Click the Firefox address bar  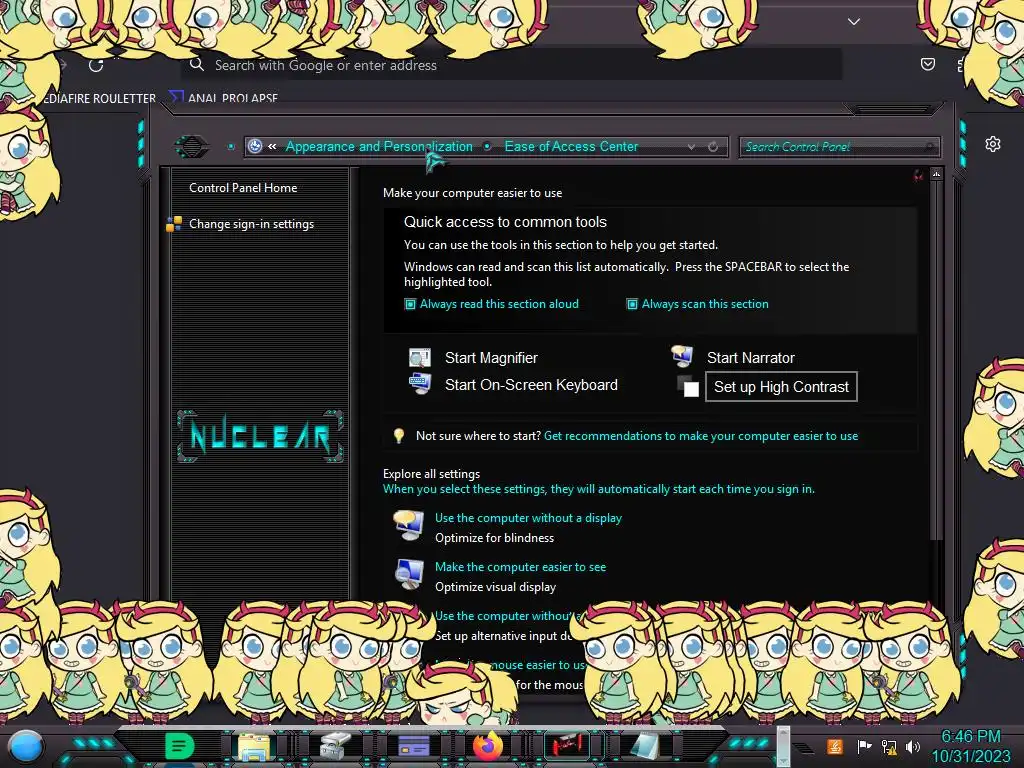tap(512, 65)
